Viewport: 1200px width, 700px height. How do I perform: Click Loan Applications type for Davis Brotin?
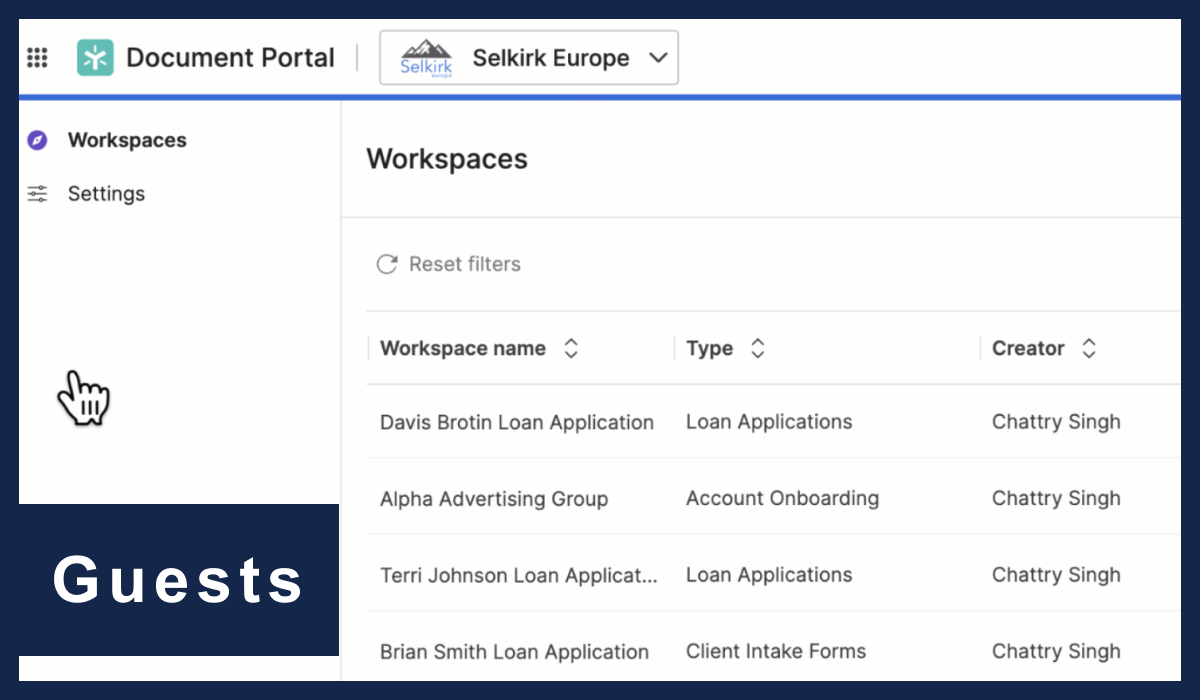point(768,421)
